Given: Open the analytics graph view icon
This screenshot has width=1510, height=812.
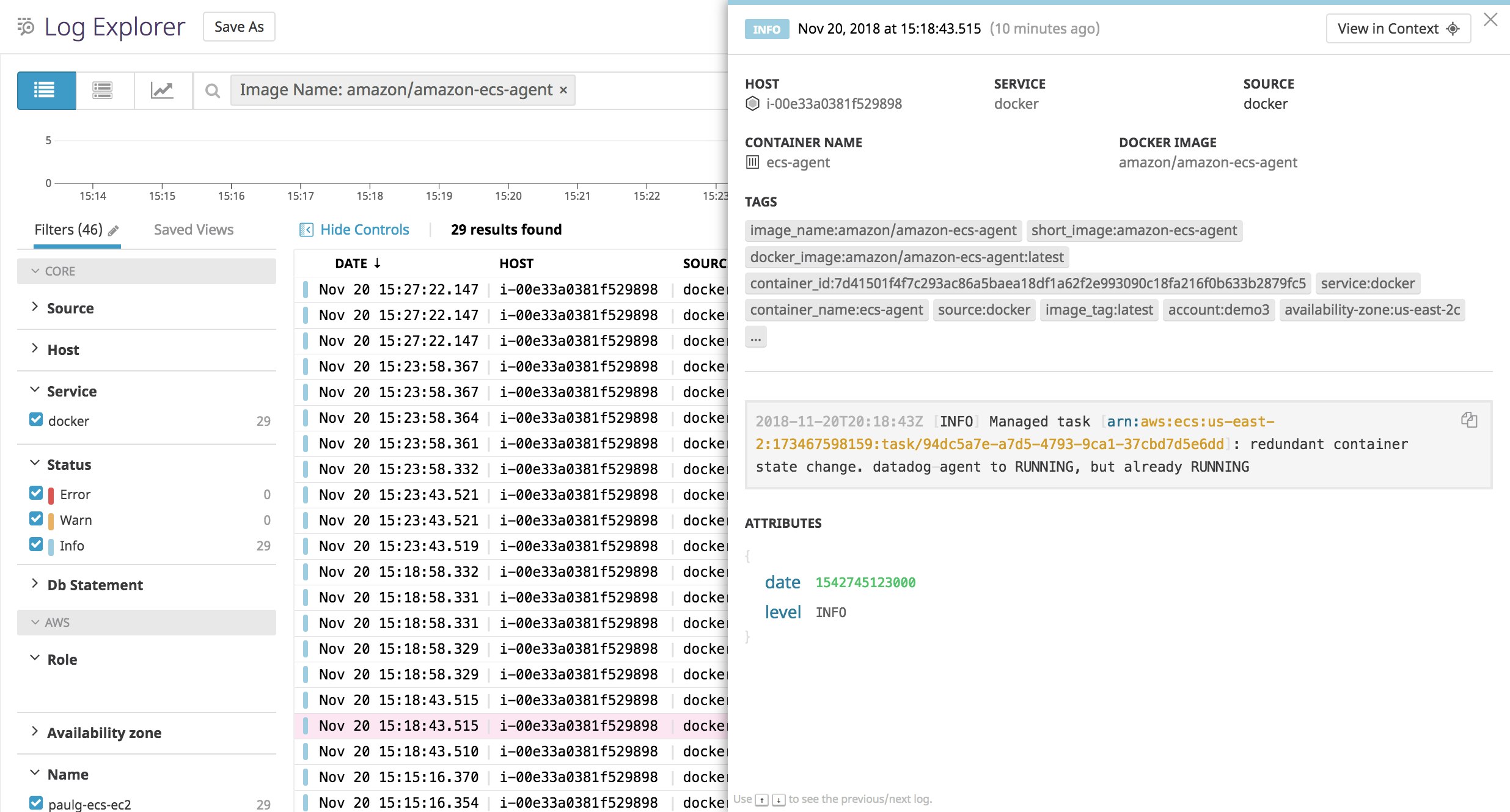Looking at the screenshot, I should [x=162, y=90].
